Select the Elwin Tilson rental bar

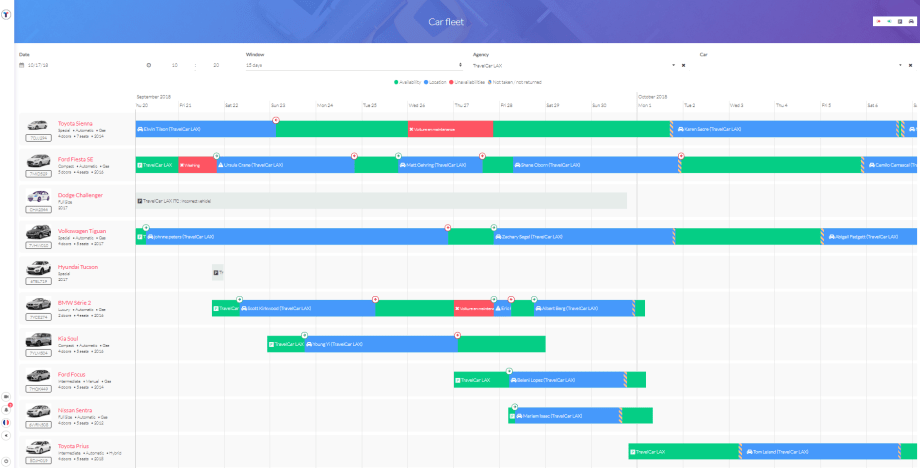point(206,128)
